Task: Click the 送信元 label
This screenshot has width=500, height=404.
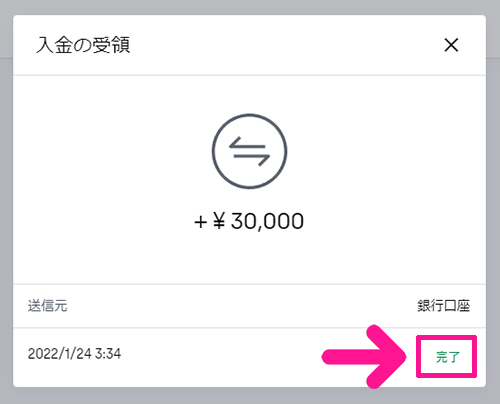Action: 47,306
